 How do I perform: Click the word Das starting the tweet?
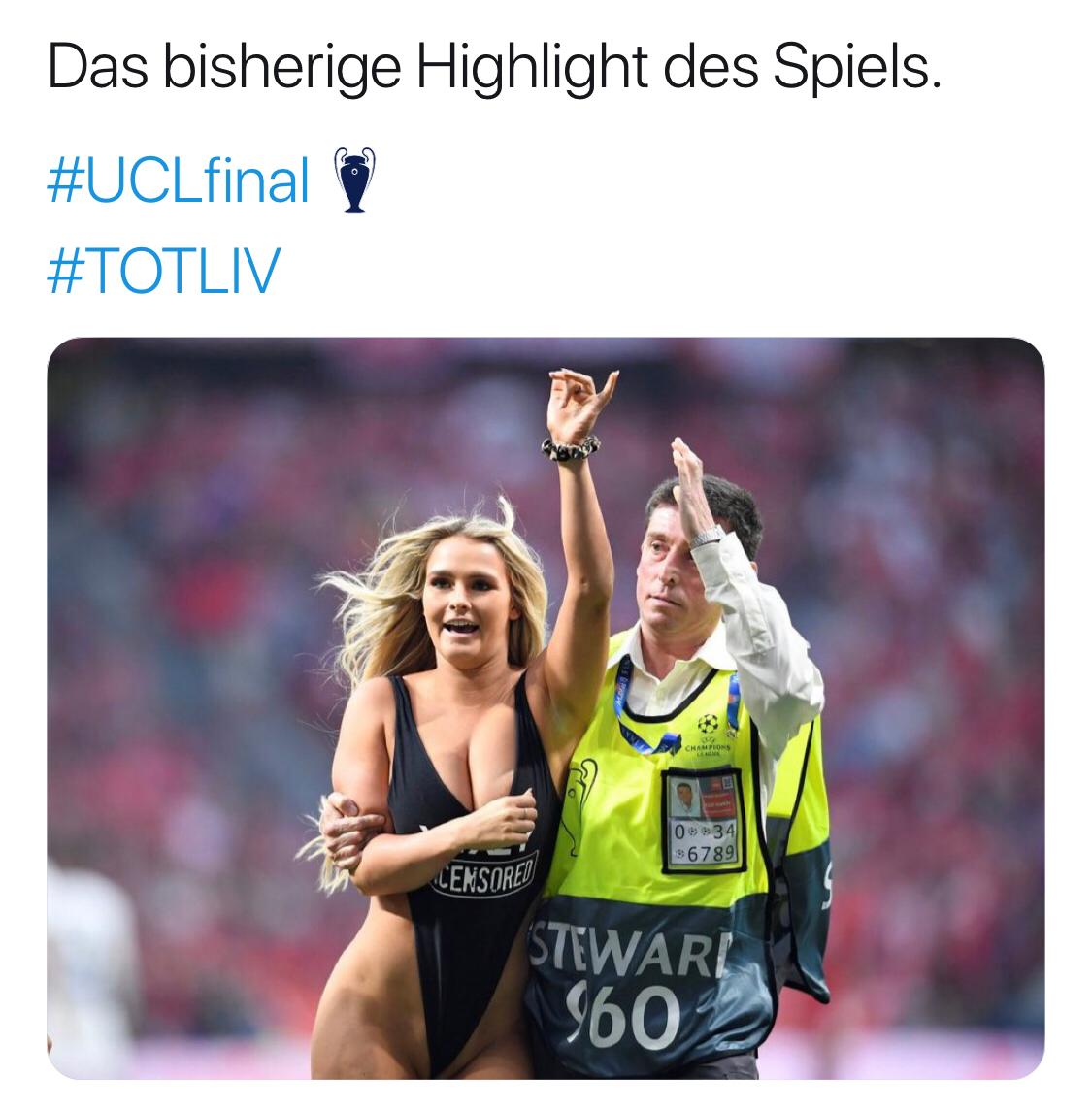pyautogui.click(x=98, y=69)
